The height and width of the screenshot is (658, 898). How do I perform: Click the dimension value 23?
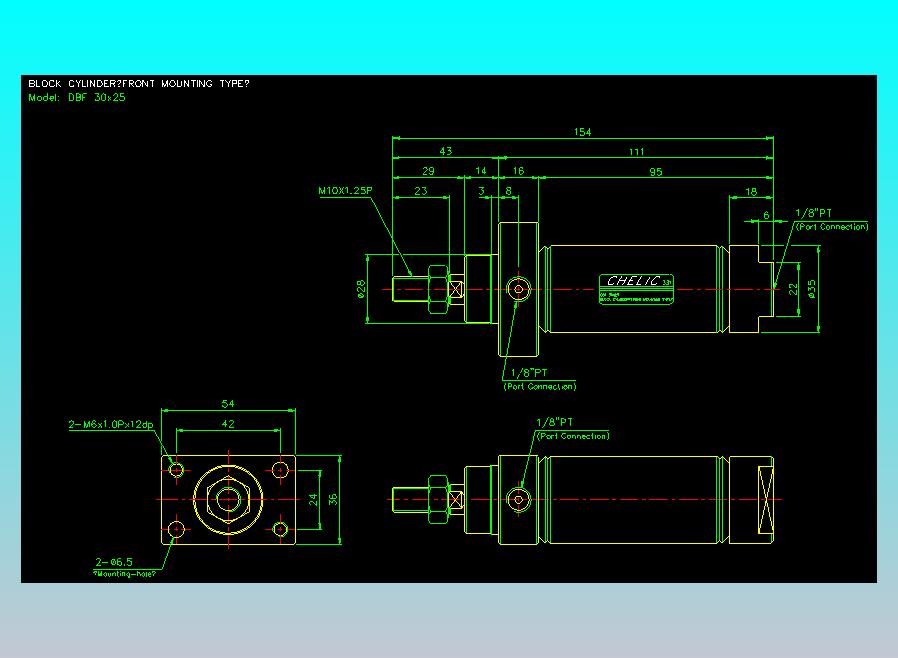pyautogui.click(x=421, y=191)
